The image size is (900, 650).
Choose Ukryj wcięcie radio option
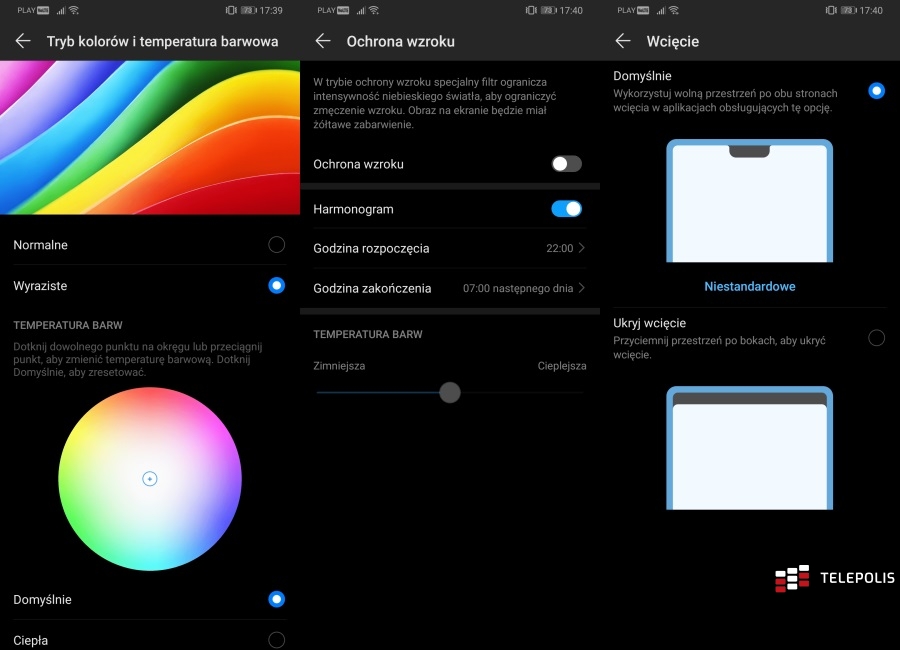click(x=876, y=338)
